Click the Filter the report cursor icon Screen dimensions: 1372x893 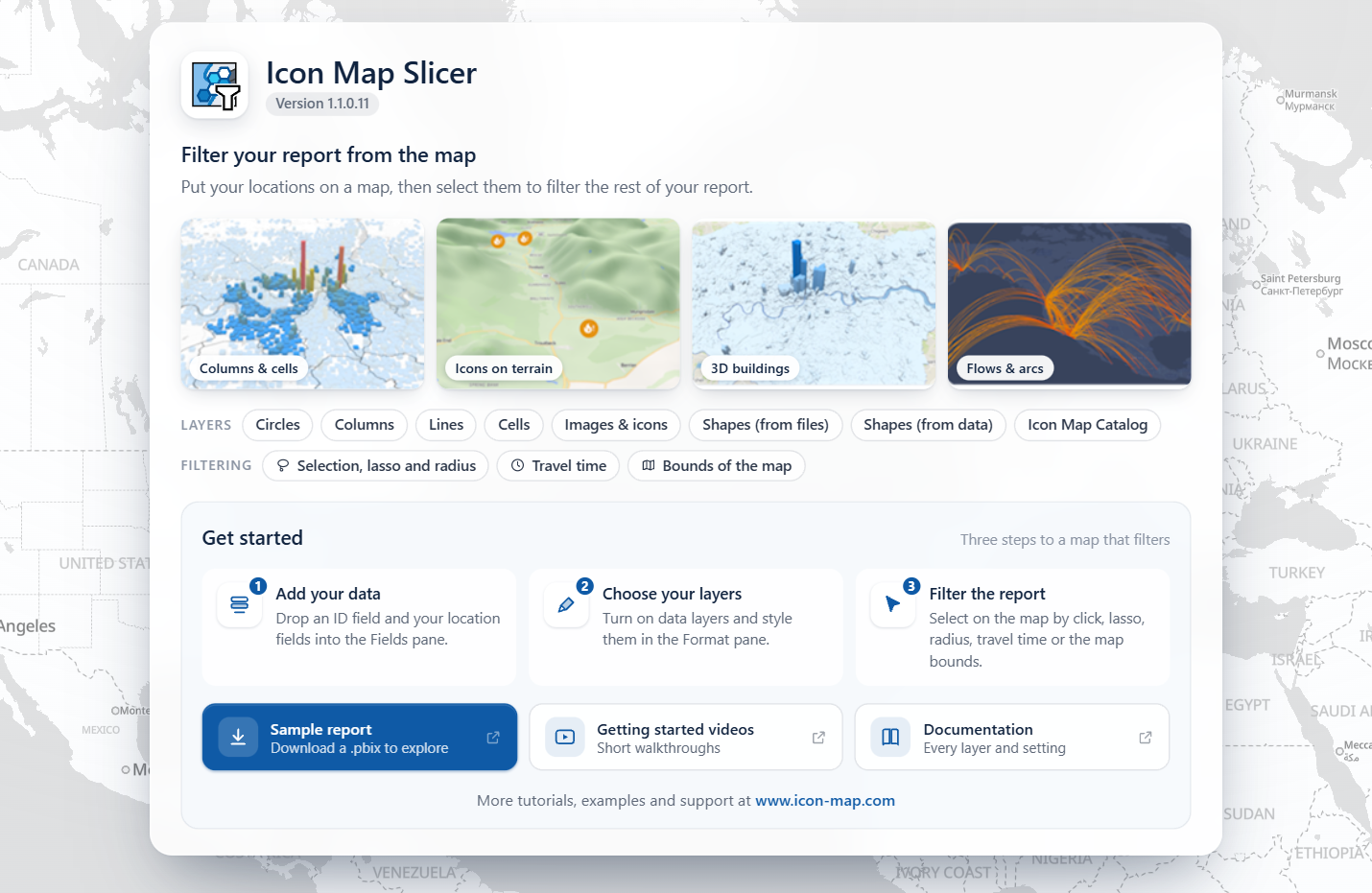click(893, 604)
